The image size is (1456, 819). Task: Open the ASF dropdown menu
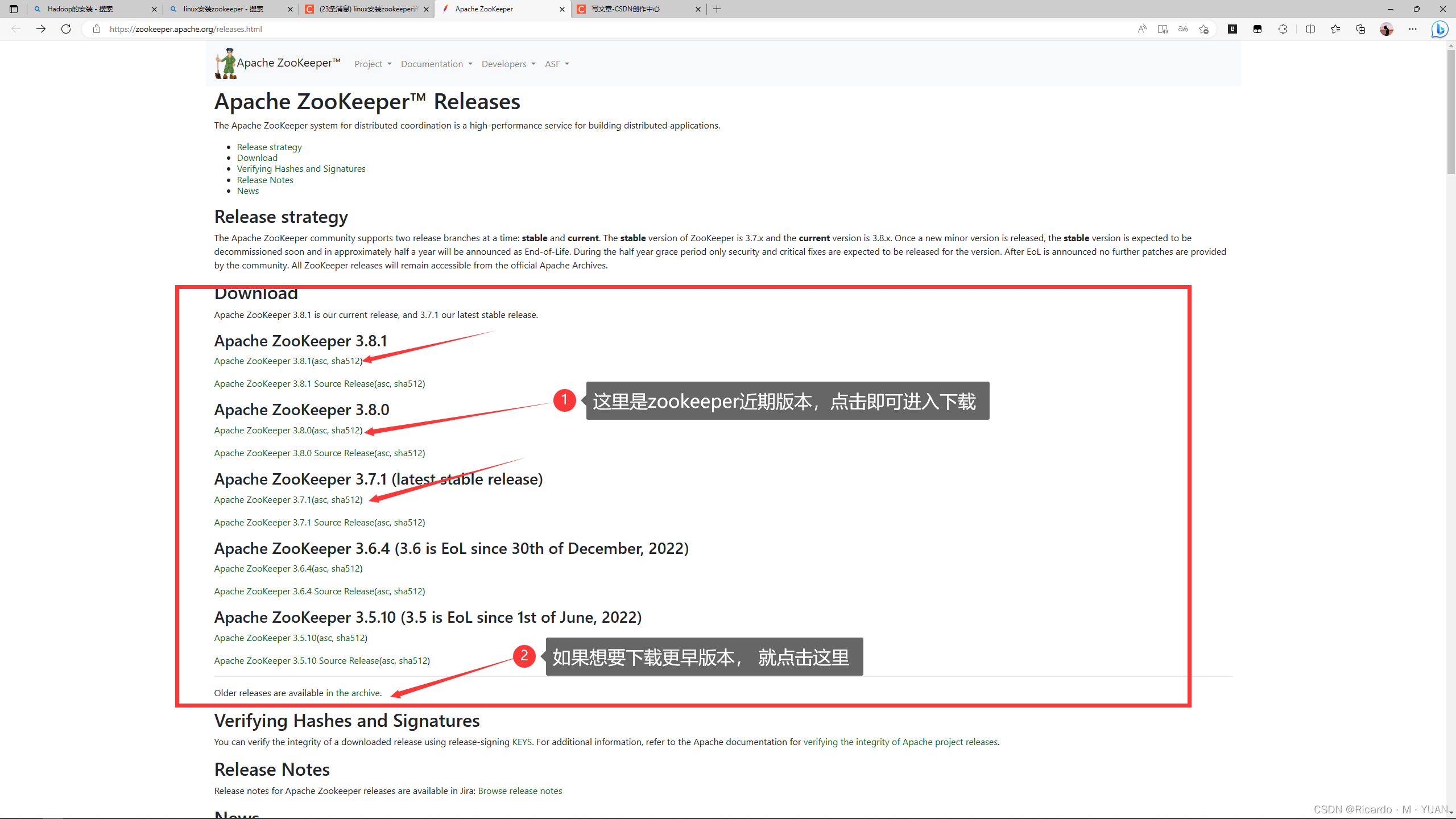click(x=556, y=64)
